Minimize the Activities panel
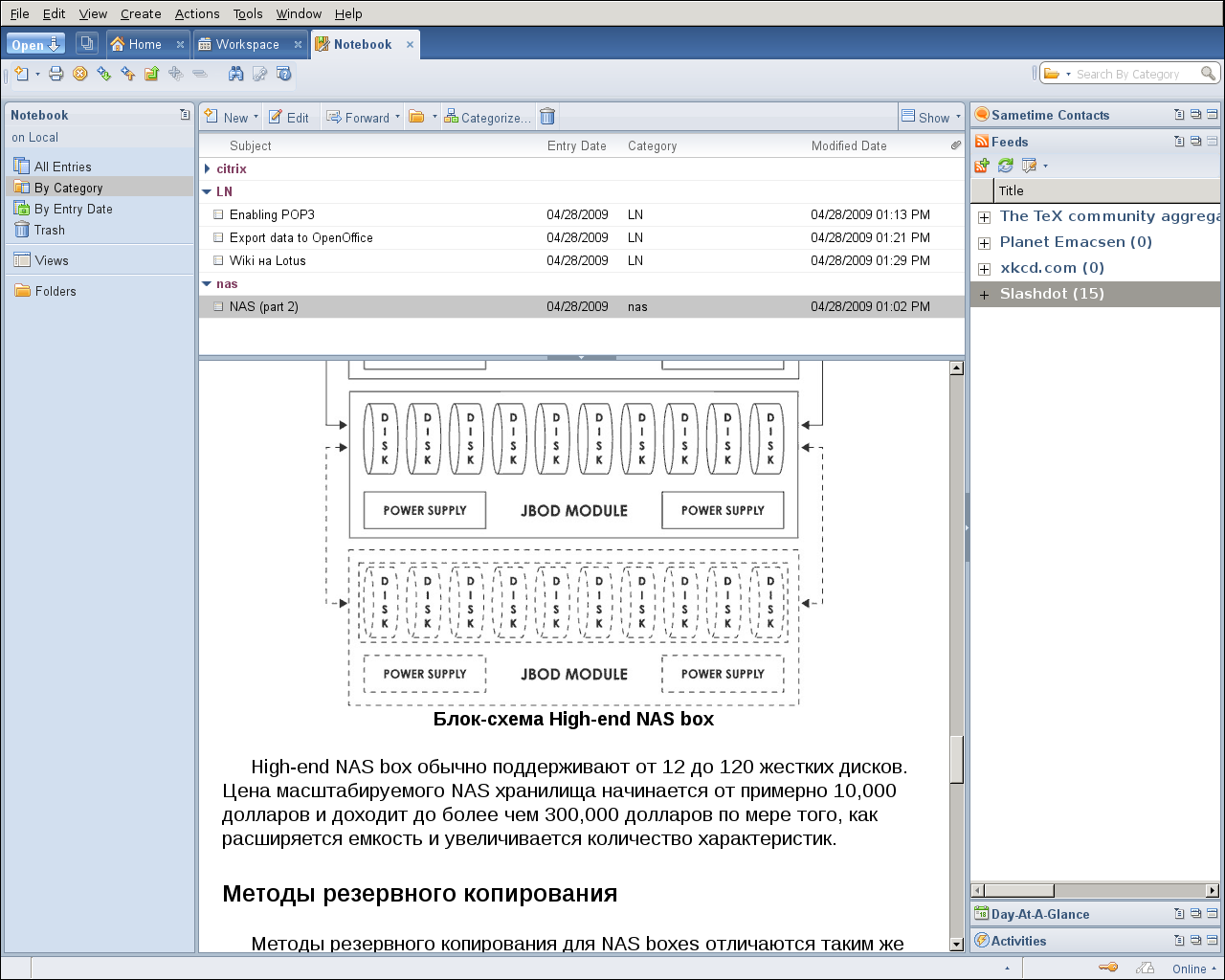 (1212, 941)
